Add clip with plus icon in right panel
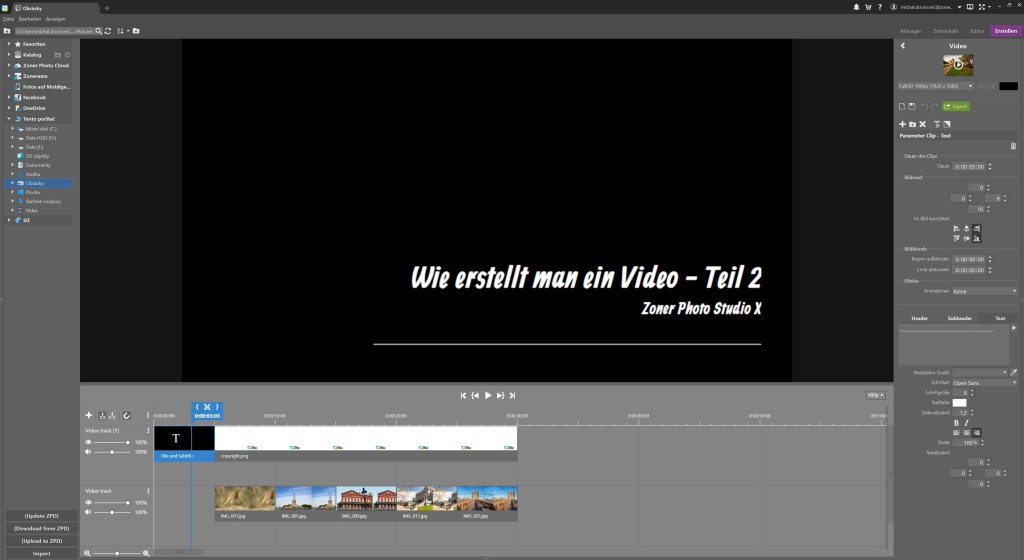Viewport: 1024px width, 560px height. point(903,124)
